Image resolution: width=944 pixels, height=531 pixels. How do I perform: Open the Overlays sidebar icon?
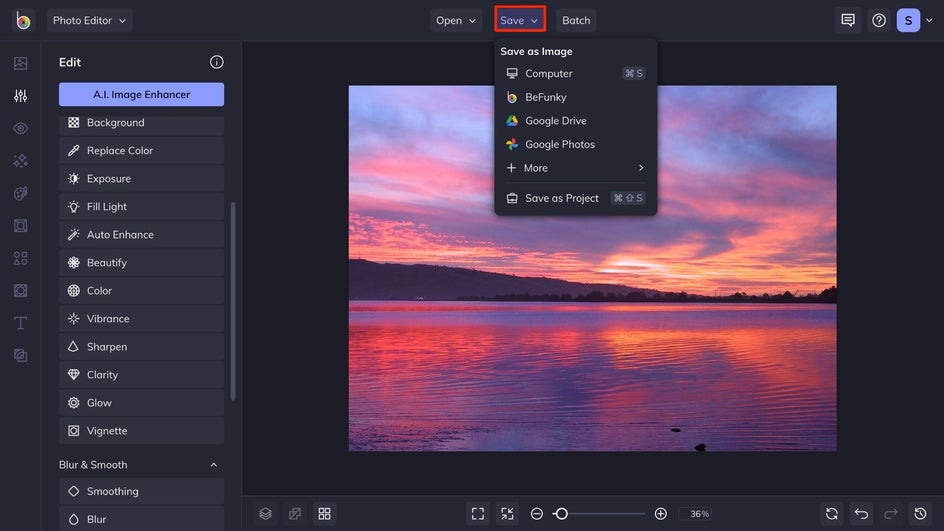(20, 291)
